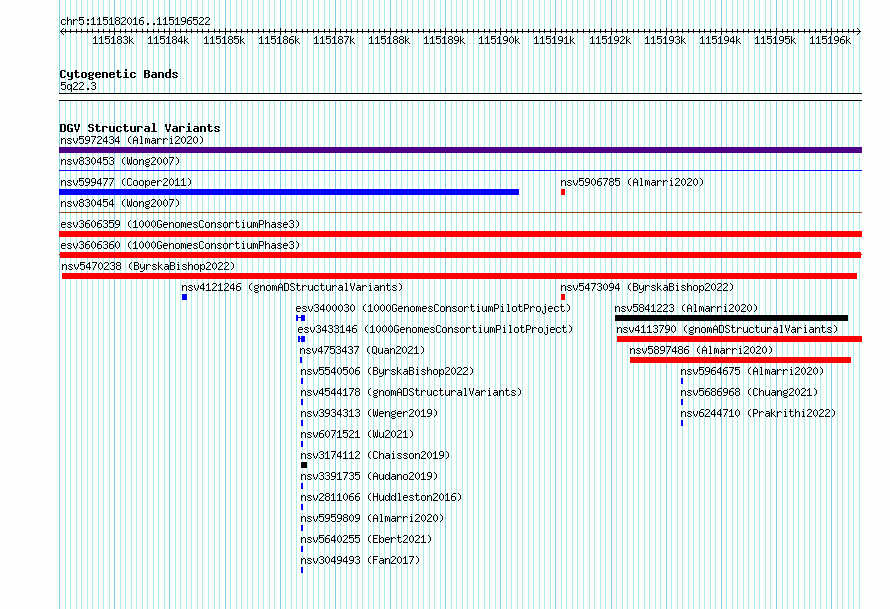Open nsv5540506 (ByrskaBishop2022) label
Screen dimensions: 890x609
click(x=387, y=371)
